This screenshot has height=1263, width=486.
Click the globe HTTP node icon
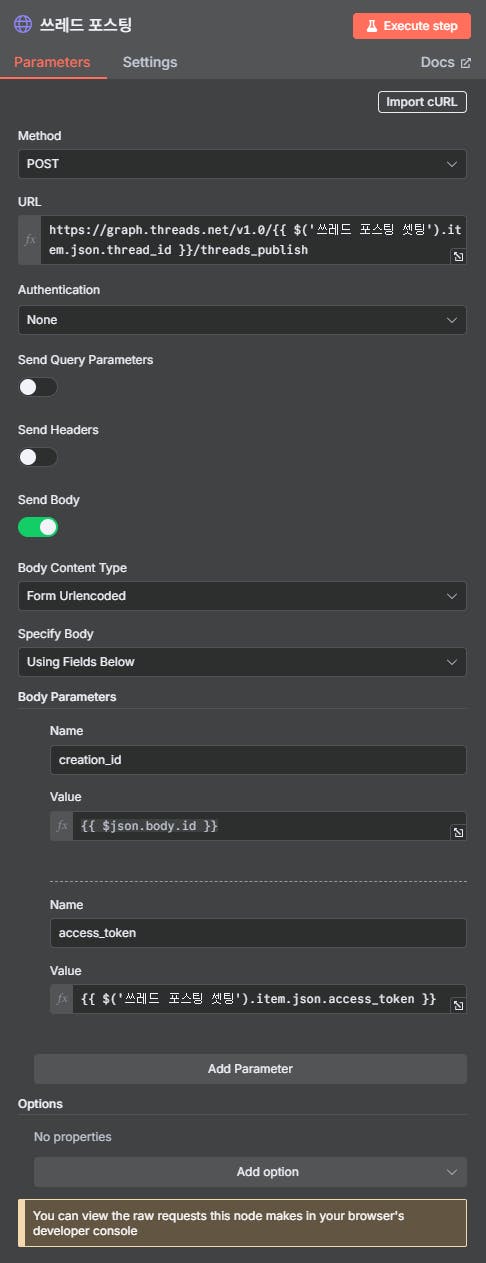coord(23,24)
